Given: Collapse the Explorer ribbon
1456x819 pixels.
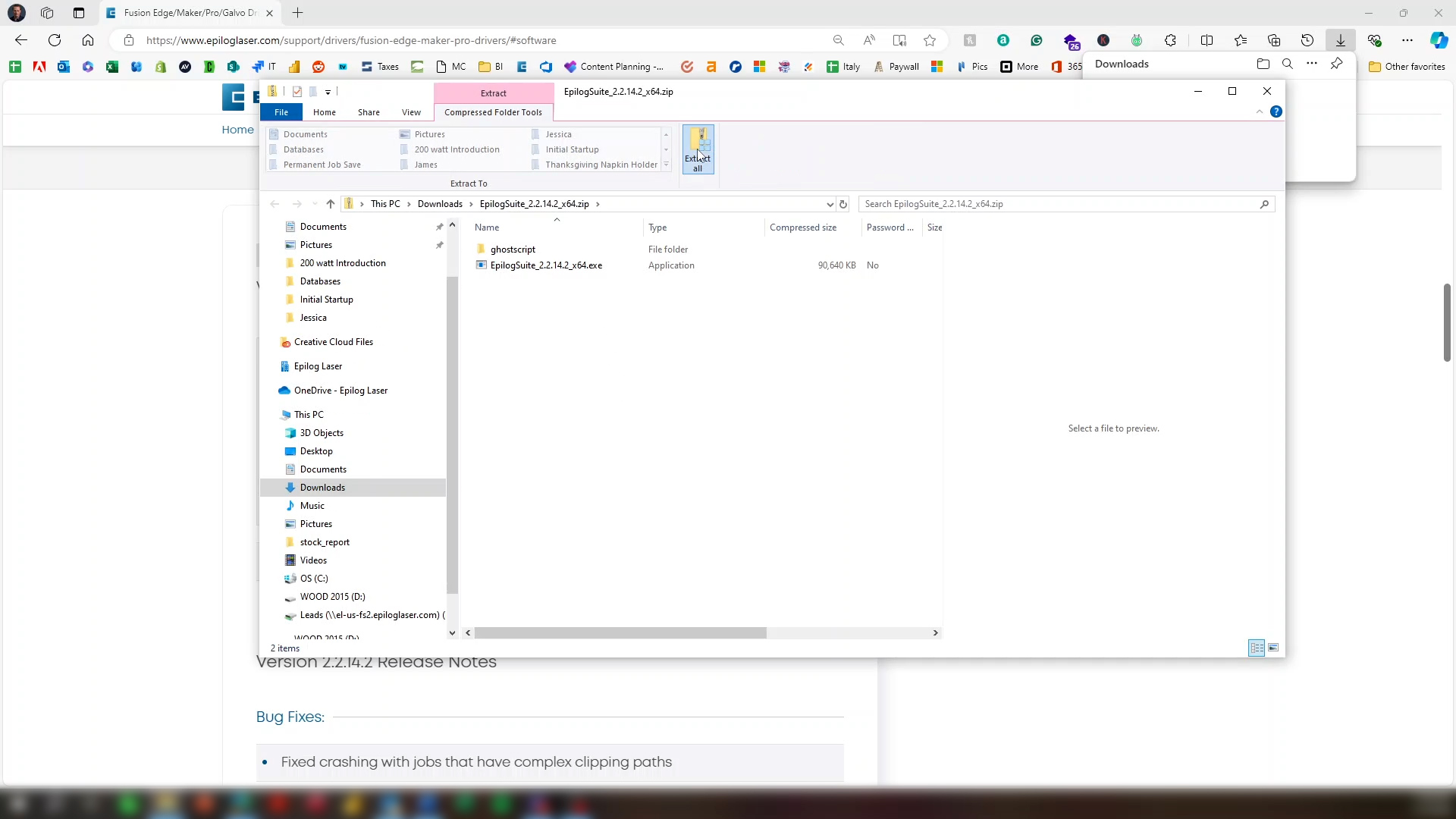Looking at the screenshot, I should [x=1260, y=111].
